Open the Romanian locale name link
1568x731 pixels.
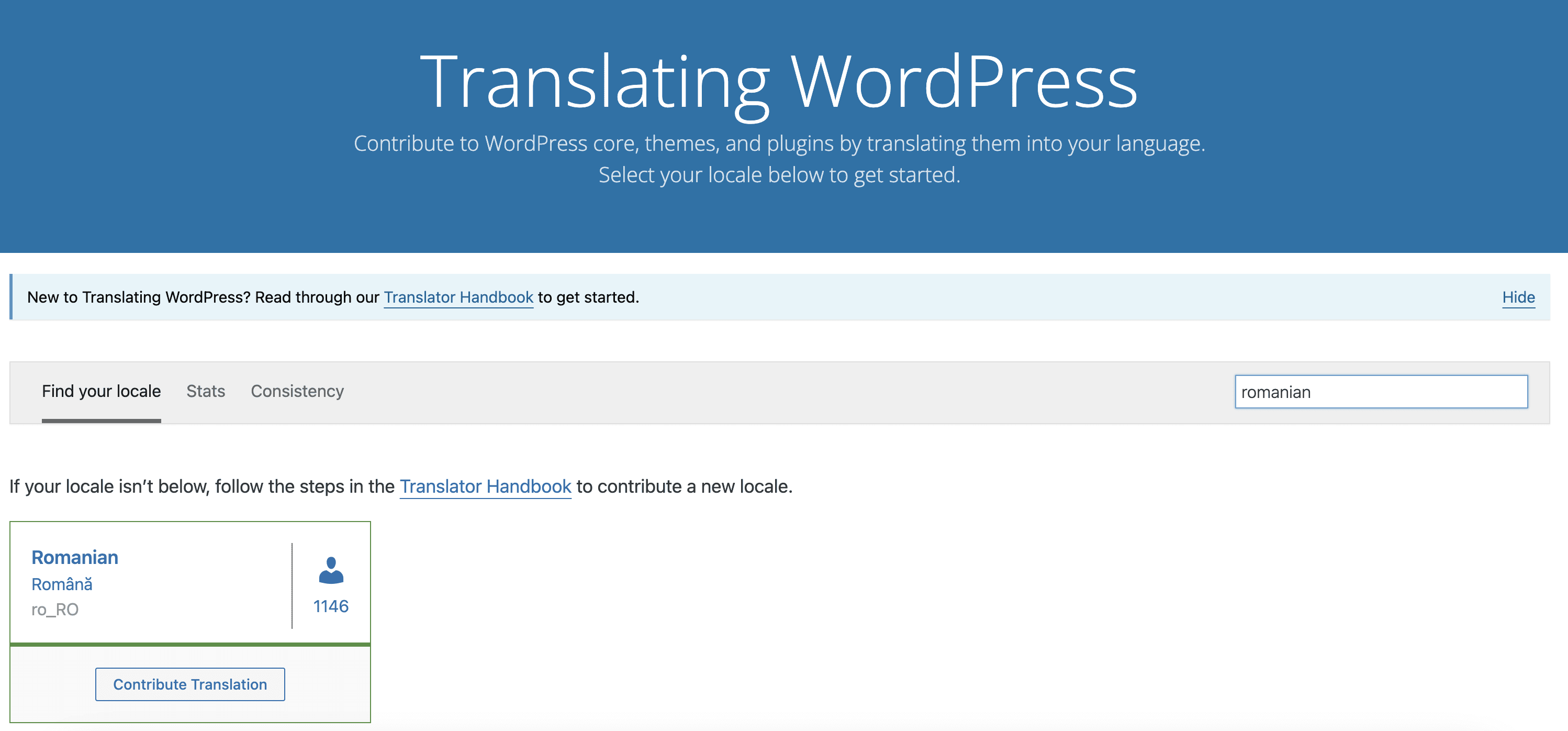click(x=75, y=557)
